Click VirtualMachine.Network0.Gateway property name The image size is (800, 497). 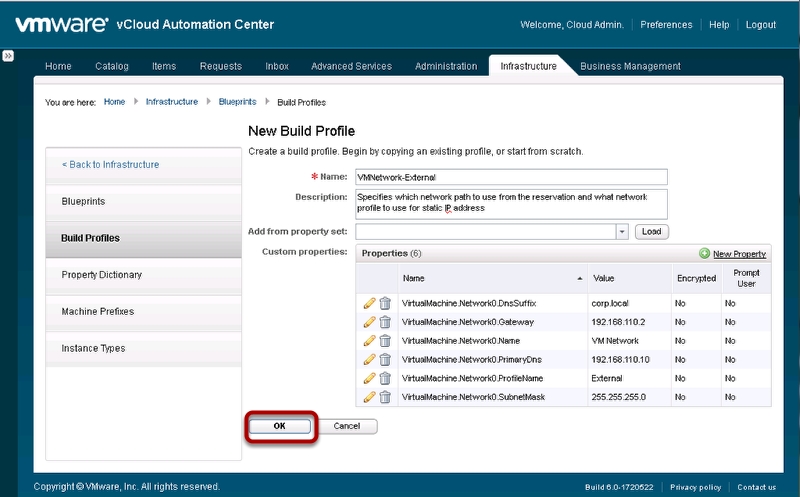click(468, 322)
